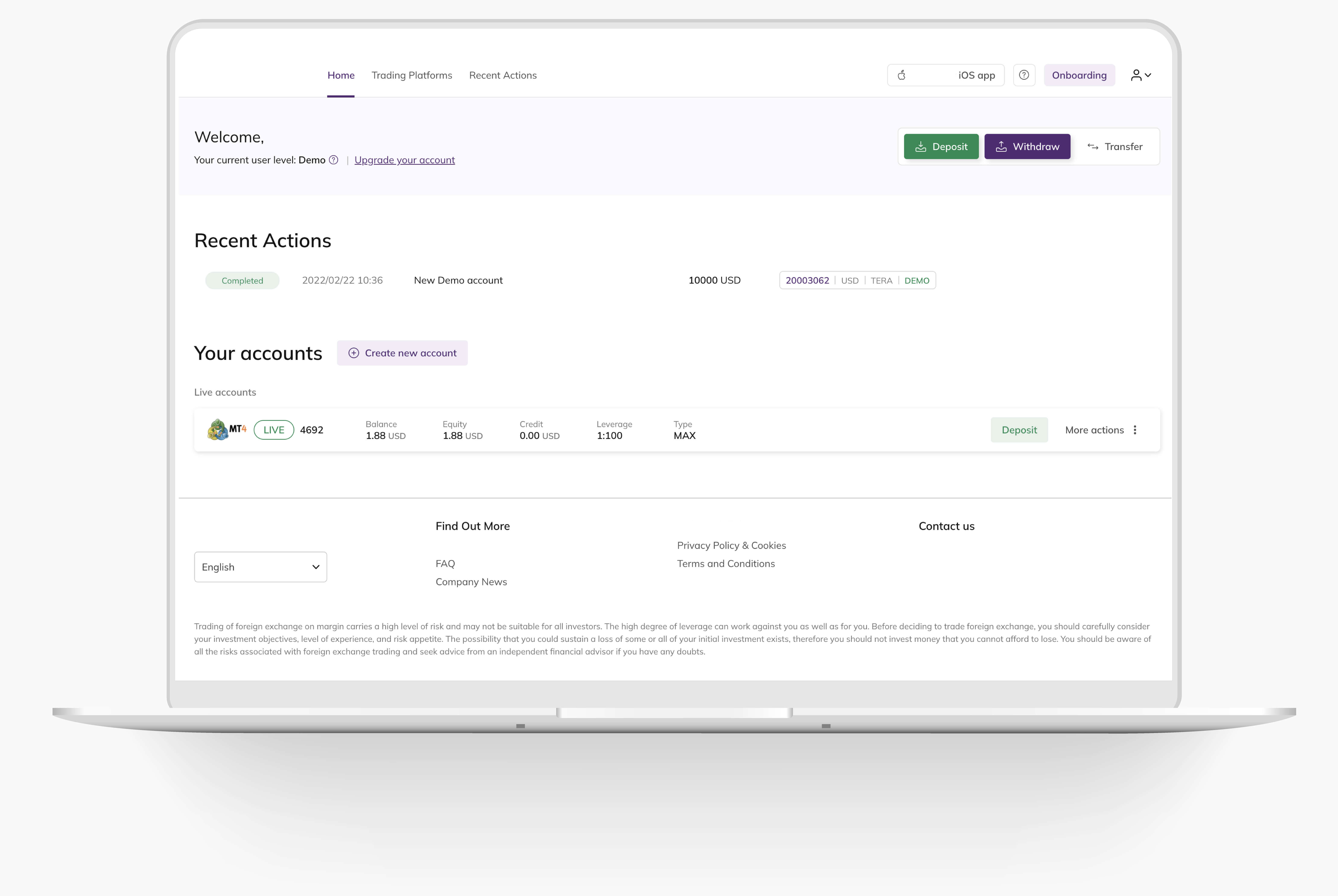Click the Apple logo icon beside iOS app
The height and width of the screenshot is (896, 1338).
tap(902, 75)
